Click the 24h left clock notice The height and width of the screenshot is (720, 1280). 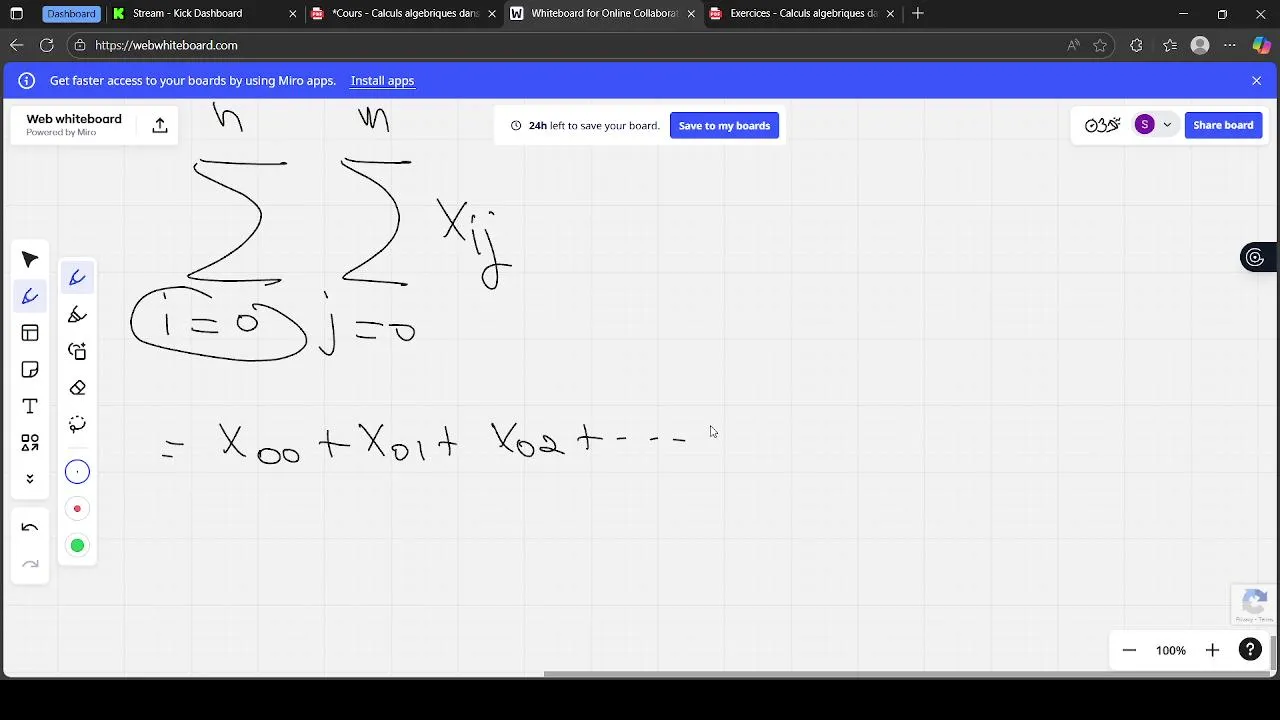coord(585,126)
